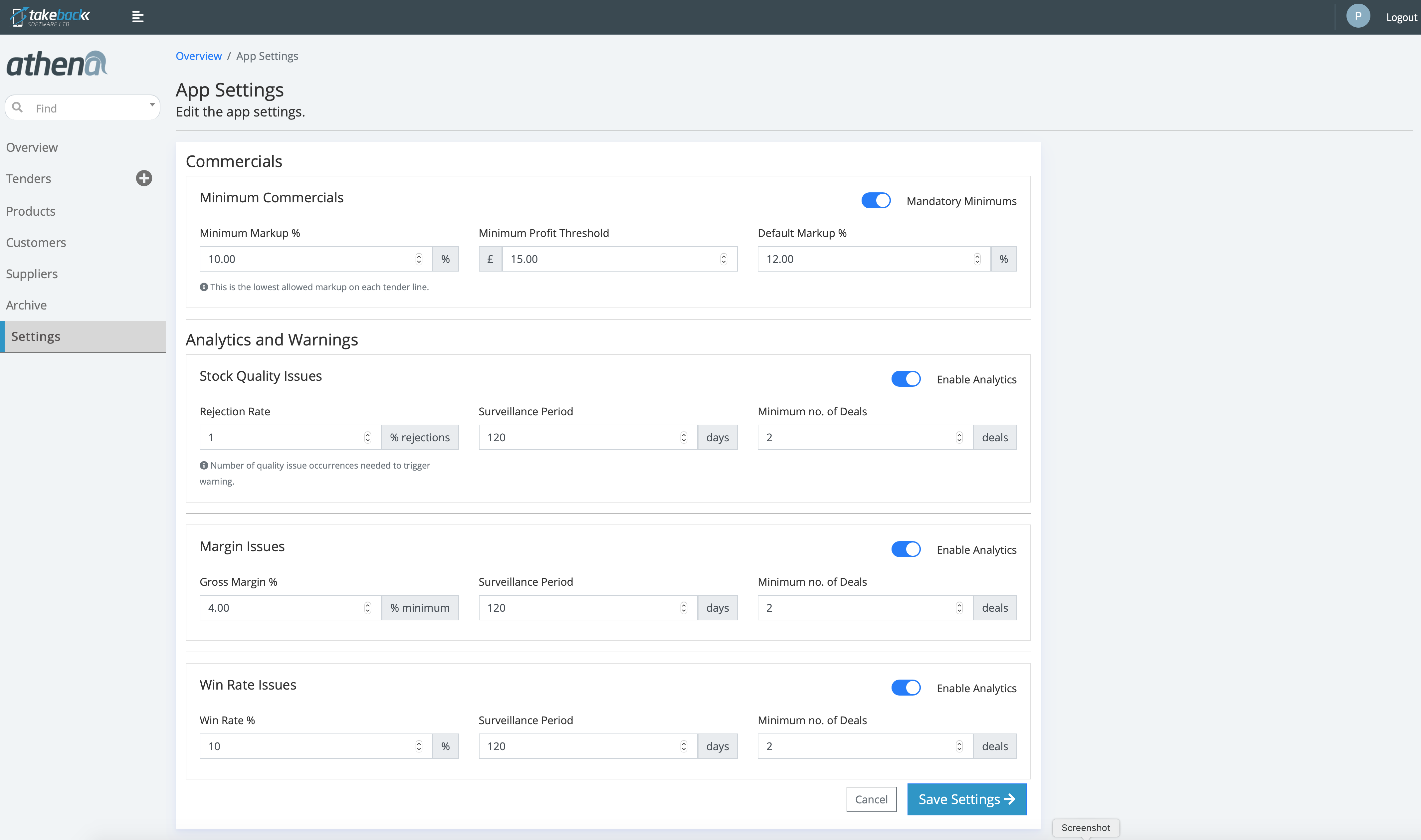
Task: Click the '£' currency prefix label
Action: pyautogui.click(x=490, y=259)
